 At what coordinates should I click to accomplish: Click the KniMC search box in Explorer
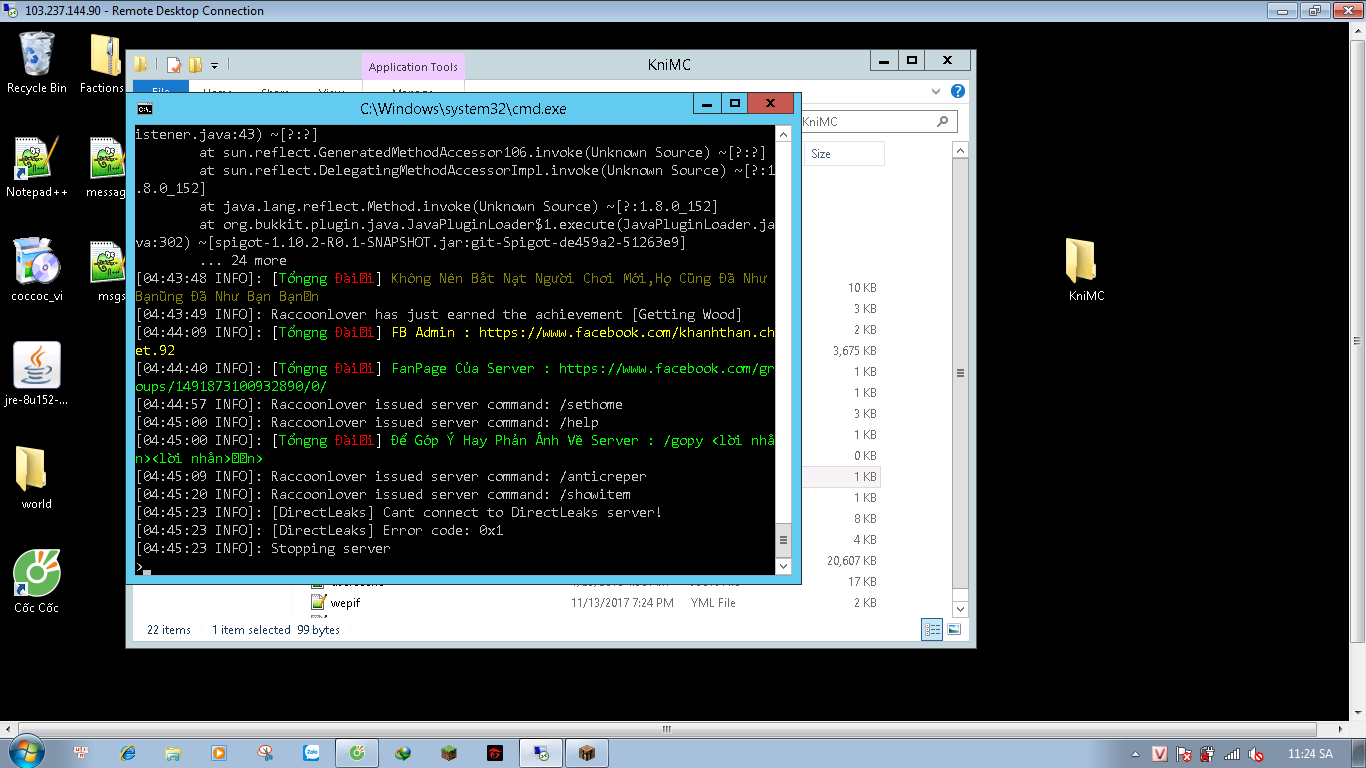(870, 122)
